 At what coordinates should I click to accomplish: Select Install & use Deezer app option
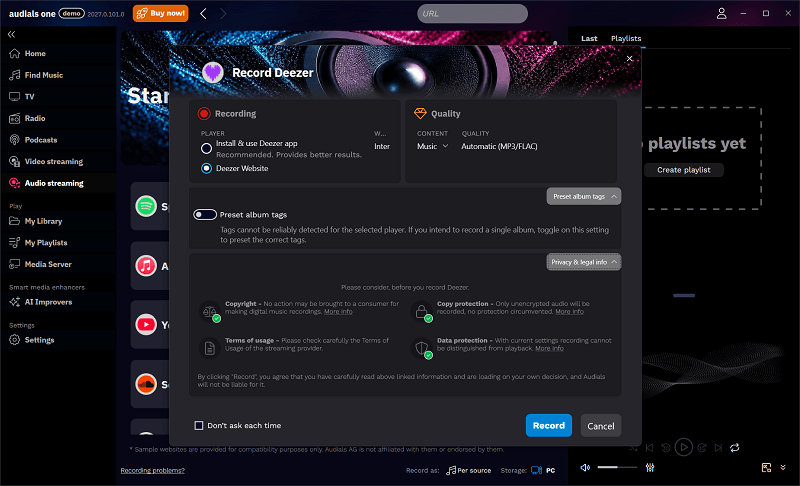pyautogui.click(x=206, y=148)
